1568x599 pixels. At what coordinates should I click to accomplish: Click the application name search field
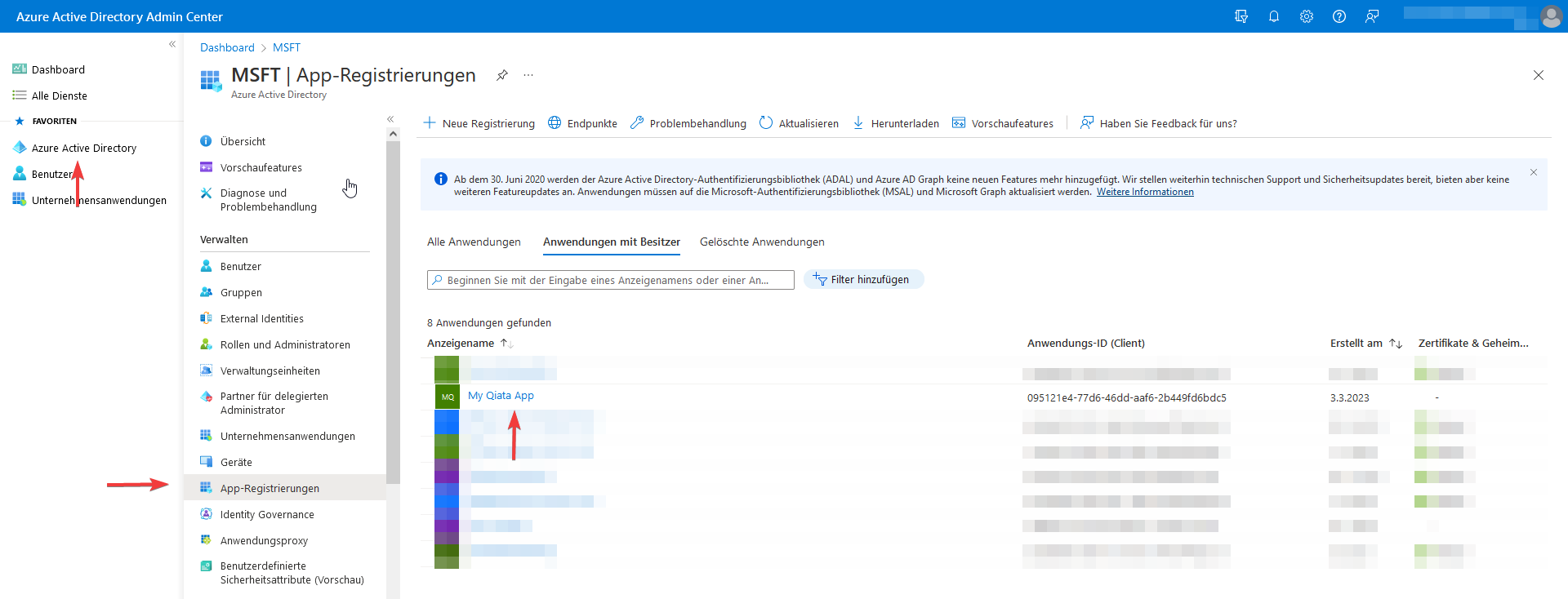(x=611, y=280)
